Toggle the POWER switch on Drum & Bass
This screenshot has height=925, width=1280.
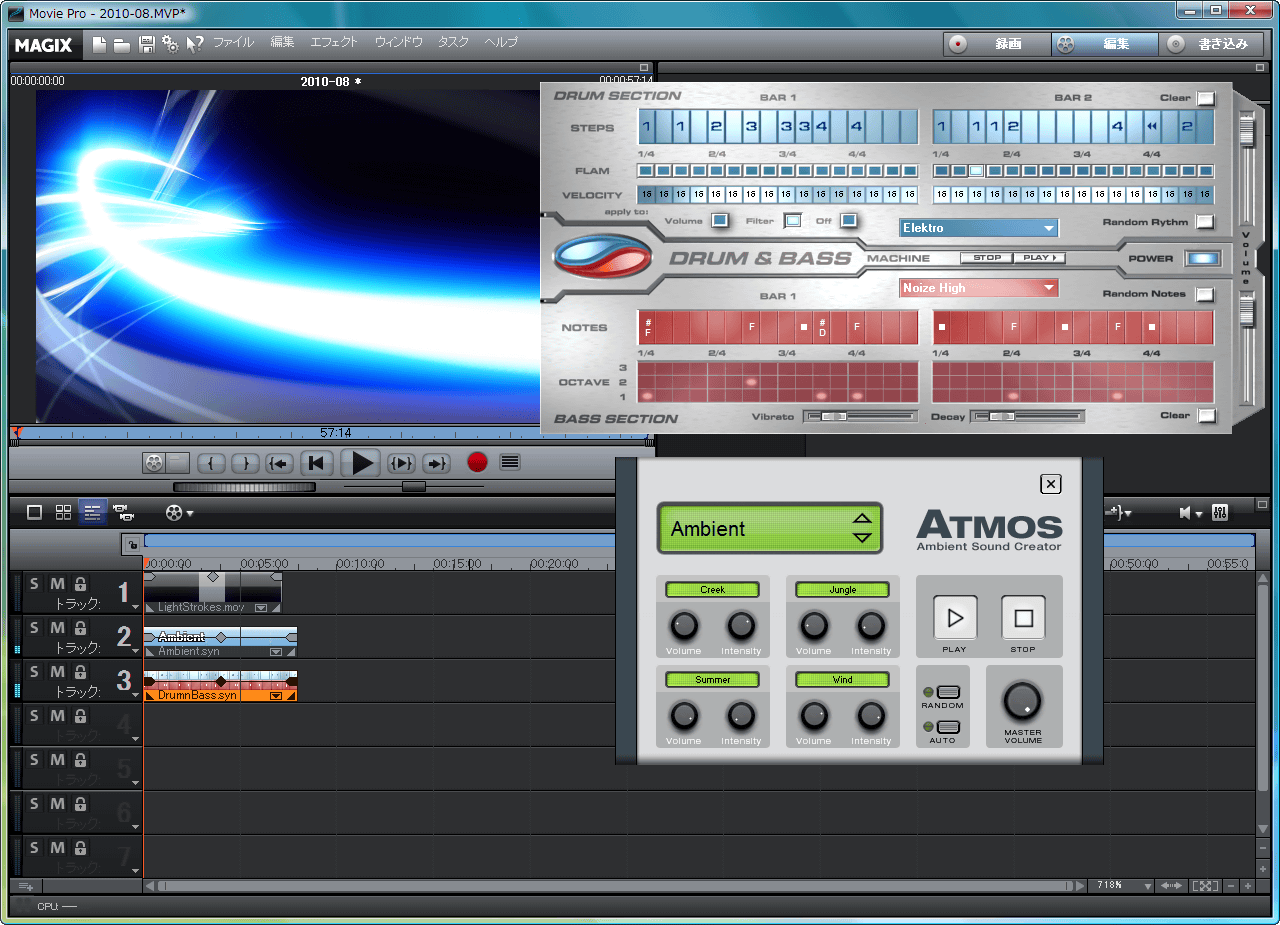1203,258
